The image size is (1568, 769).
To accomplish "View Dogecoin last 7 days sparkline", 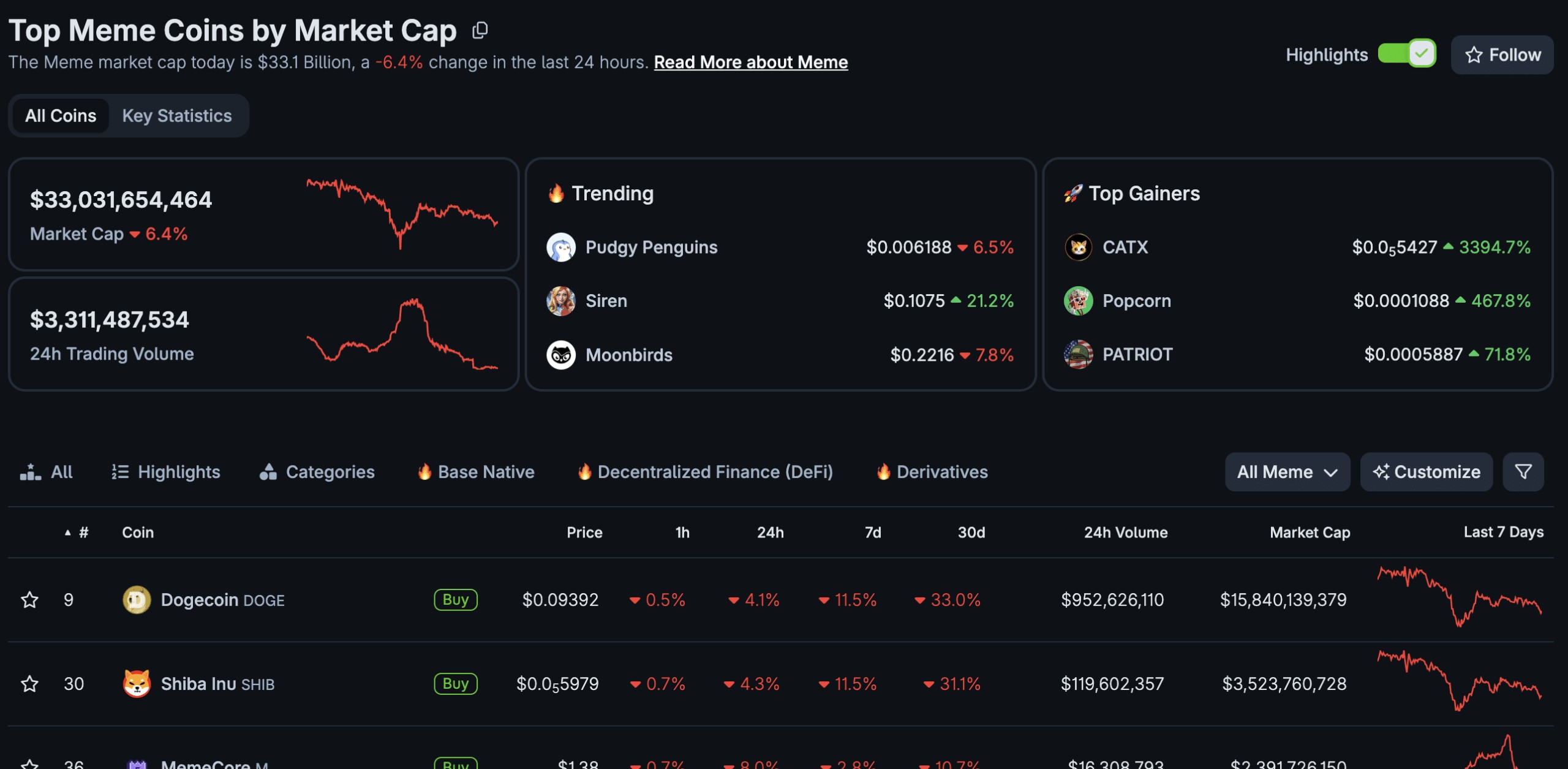I will pos(1460,596).
